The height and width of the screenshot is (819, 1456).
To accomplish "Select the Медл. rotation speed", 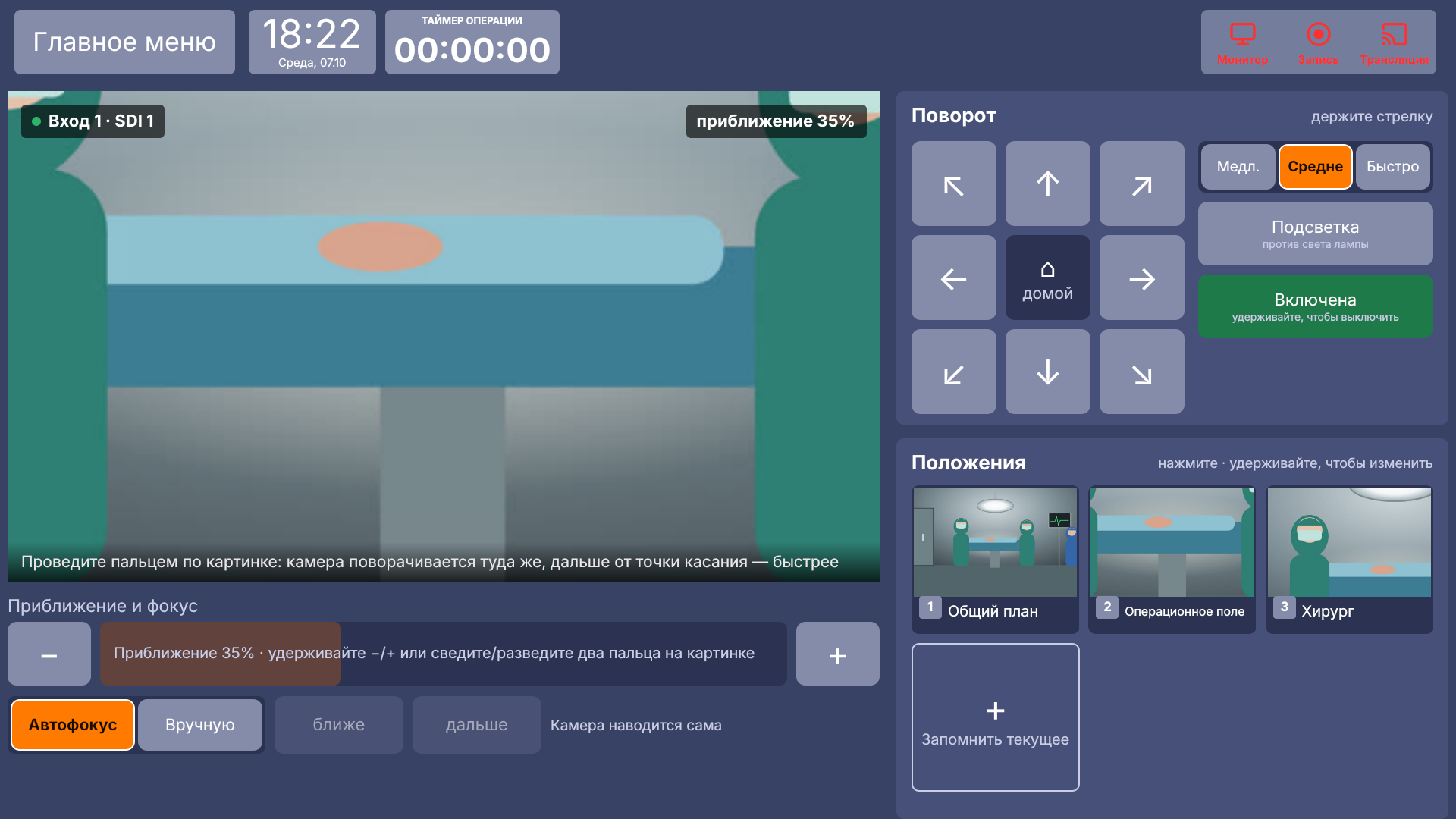I will click(x=1238, y=167).
